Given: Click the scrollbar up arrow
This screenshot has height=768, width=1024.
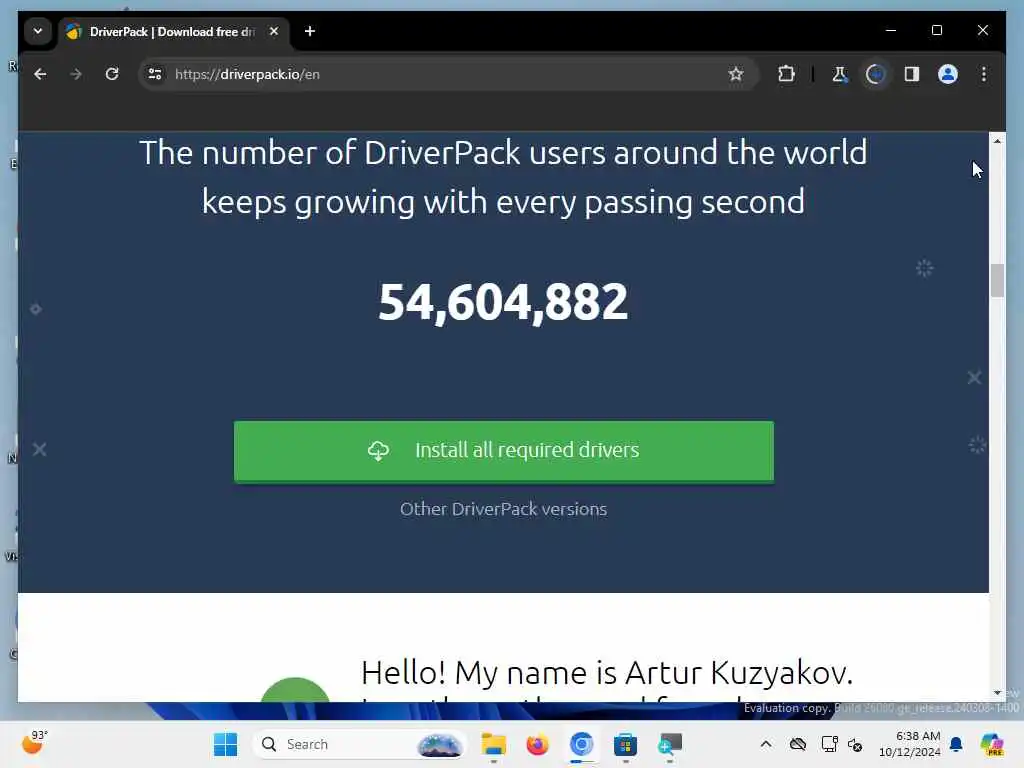Looking at the screenshot, I should coord(997,141).
